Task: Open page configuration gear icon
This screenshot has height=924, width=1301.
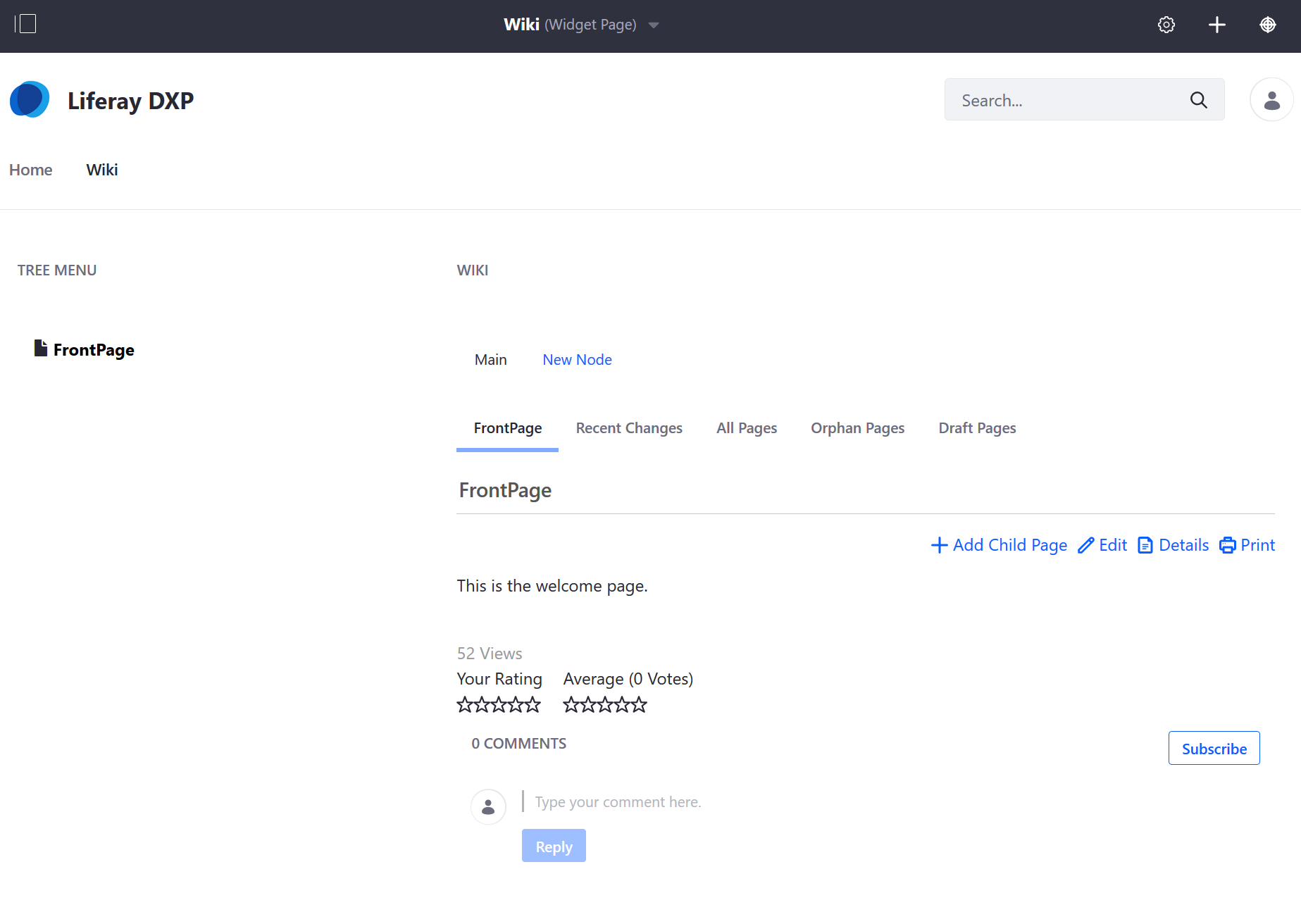Action: tap(1166, 25)
